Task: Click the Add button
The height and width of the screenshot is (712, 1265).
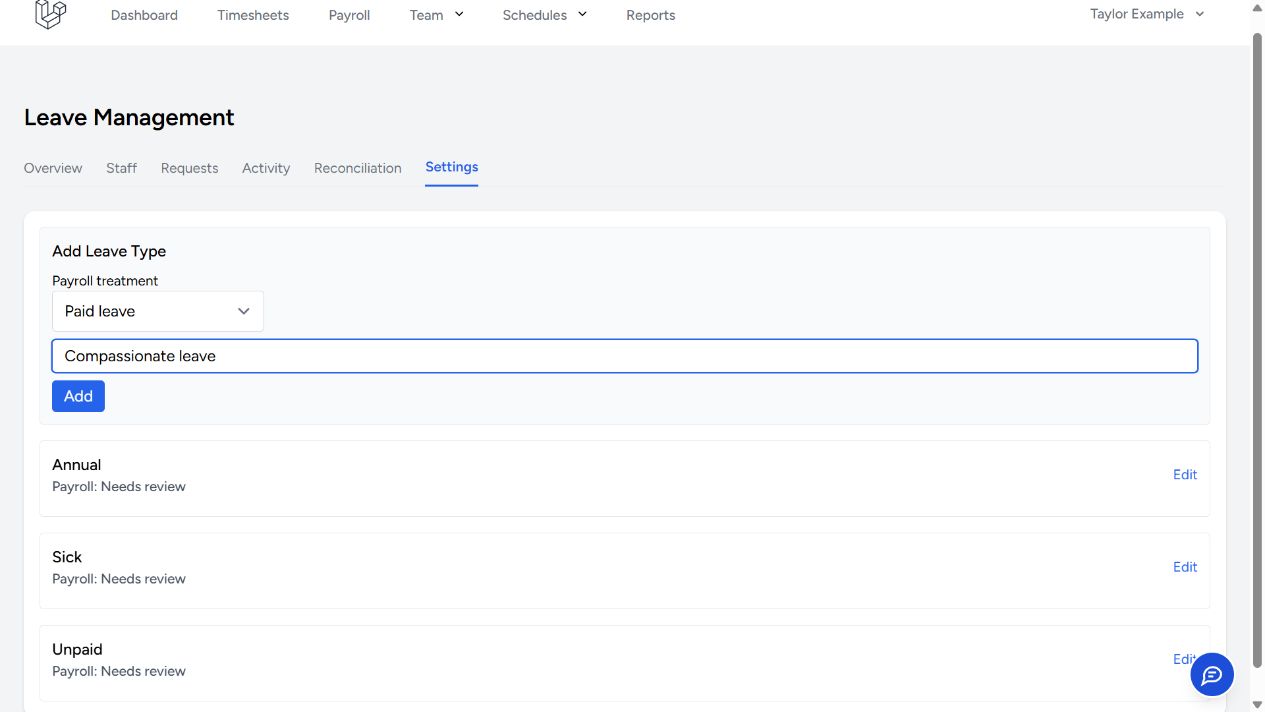Action: (78, 396)
